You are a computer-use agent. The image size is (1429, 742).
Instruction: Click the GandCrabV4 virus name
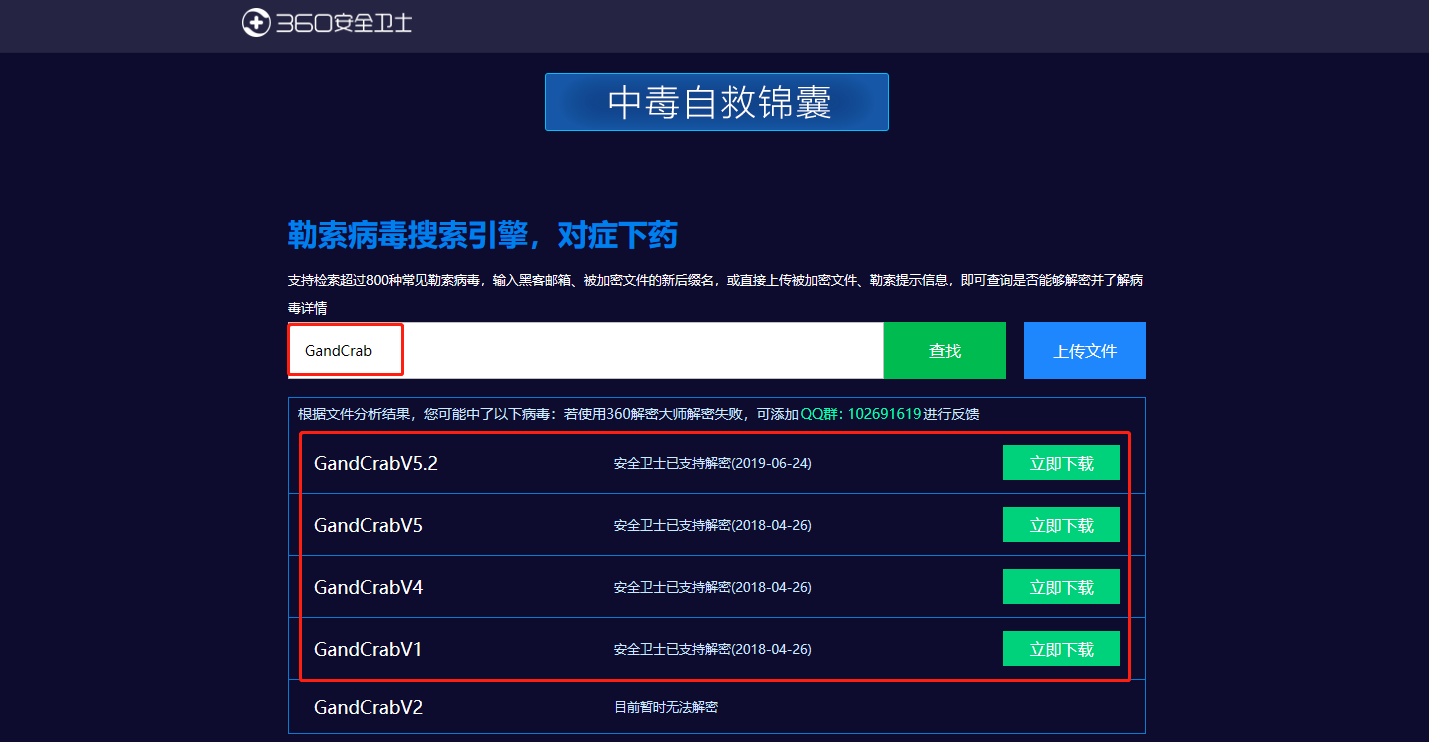click(368, 588)
